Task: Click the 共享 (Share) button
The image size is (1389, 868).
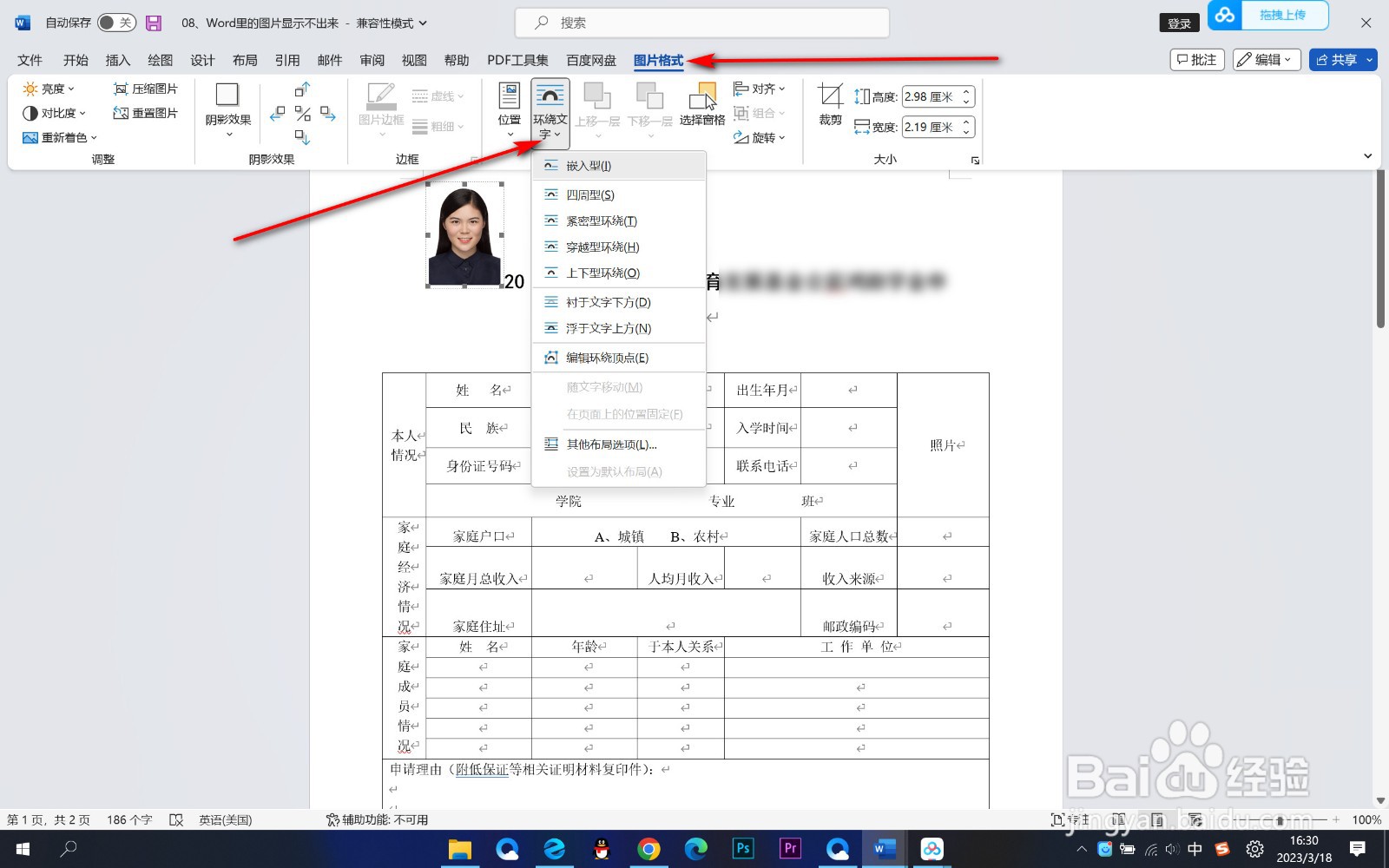Action: tap(1342, 59)
